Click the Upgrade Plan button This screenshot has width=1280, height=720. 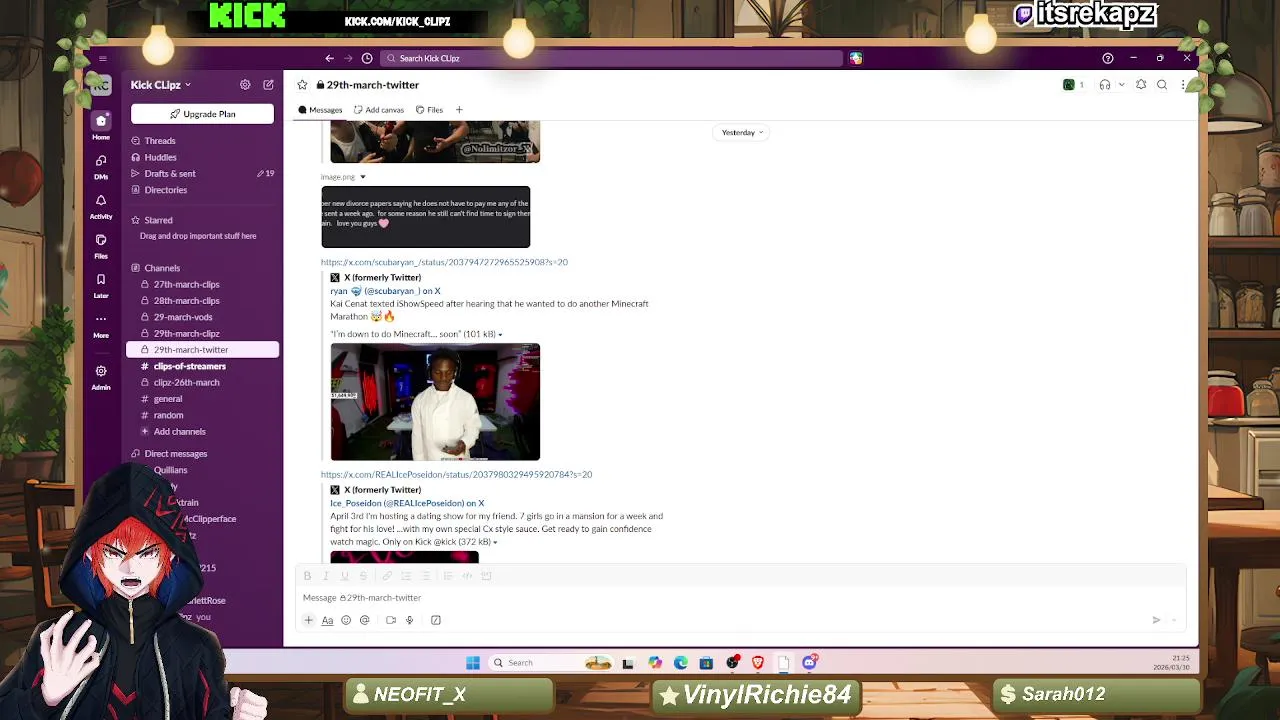(x=202, y=114)
